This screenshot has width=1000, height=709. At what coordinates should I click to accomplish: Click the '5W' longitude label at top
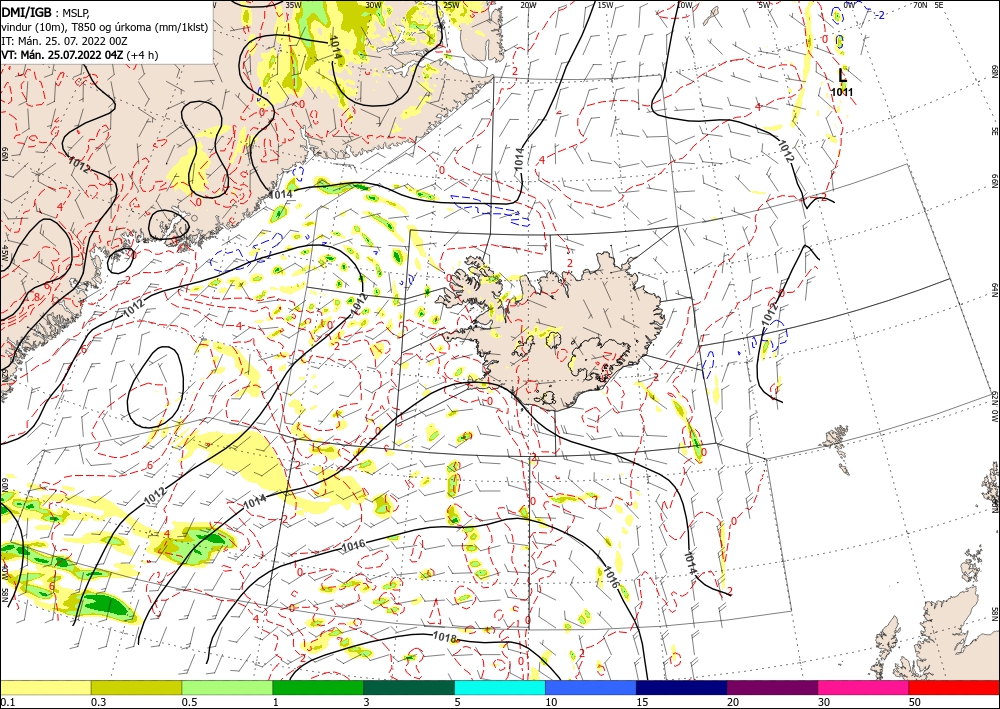pyautogui.click(x=764, y=5)
